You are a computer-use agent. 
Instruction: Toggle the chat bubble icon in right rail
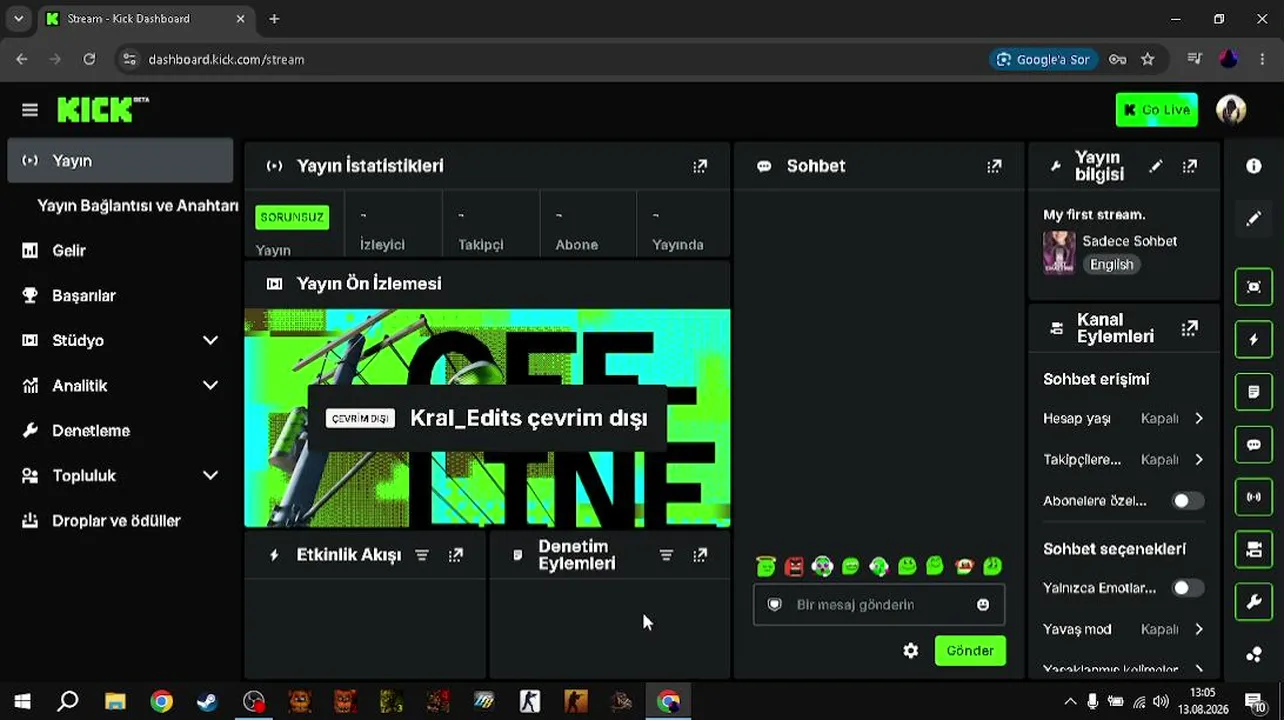coord(1254,444)
